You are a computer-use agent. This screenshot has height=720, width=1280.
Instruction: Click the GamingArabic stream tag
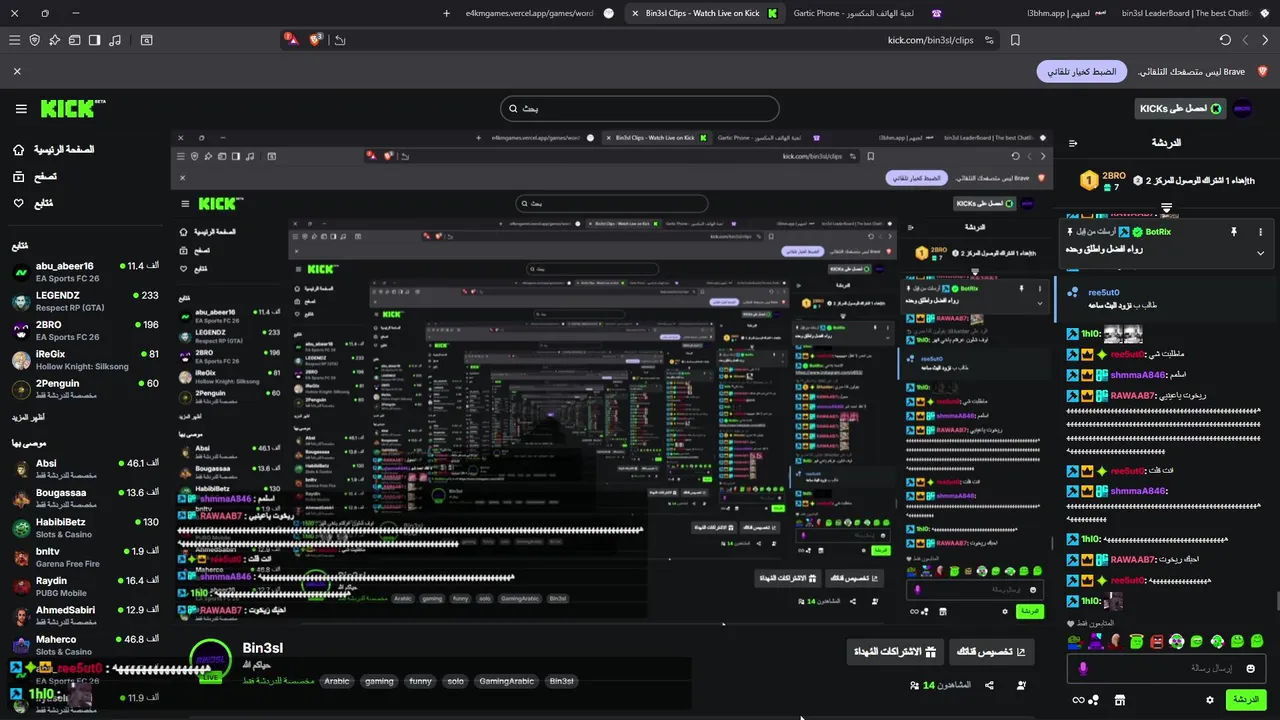pyautogui.click(x=507, y=681)
